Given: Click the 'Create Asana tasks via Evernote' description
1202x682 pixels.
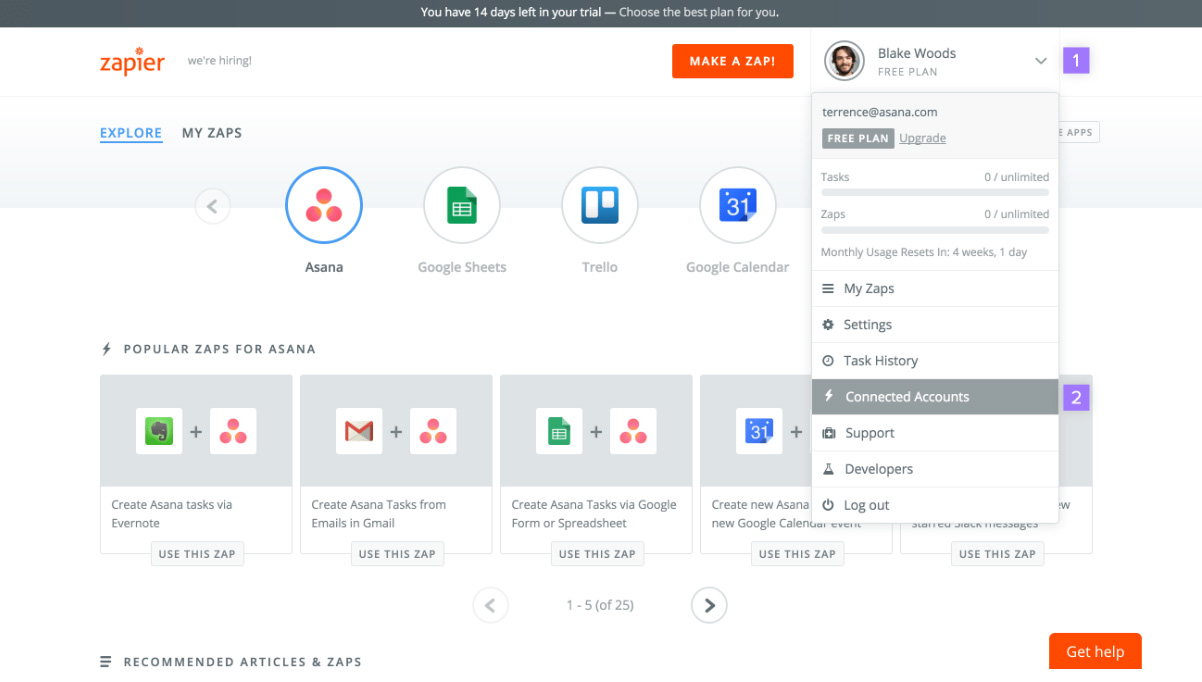Looking at the screenshot, I should coord(172,514).
